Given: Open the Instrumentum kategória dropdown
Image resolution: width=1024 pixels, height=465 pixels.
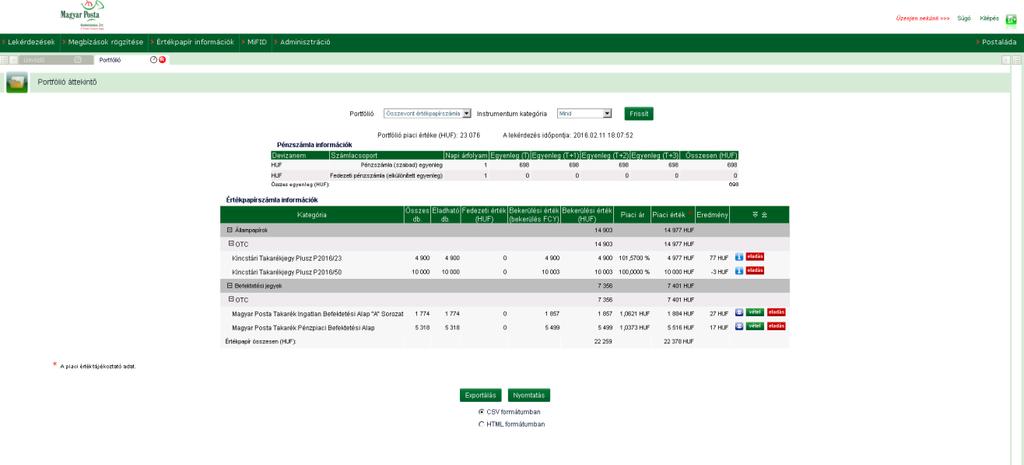Looking at the screenshot, I should point(584,113).
